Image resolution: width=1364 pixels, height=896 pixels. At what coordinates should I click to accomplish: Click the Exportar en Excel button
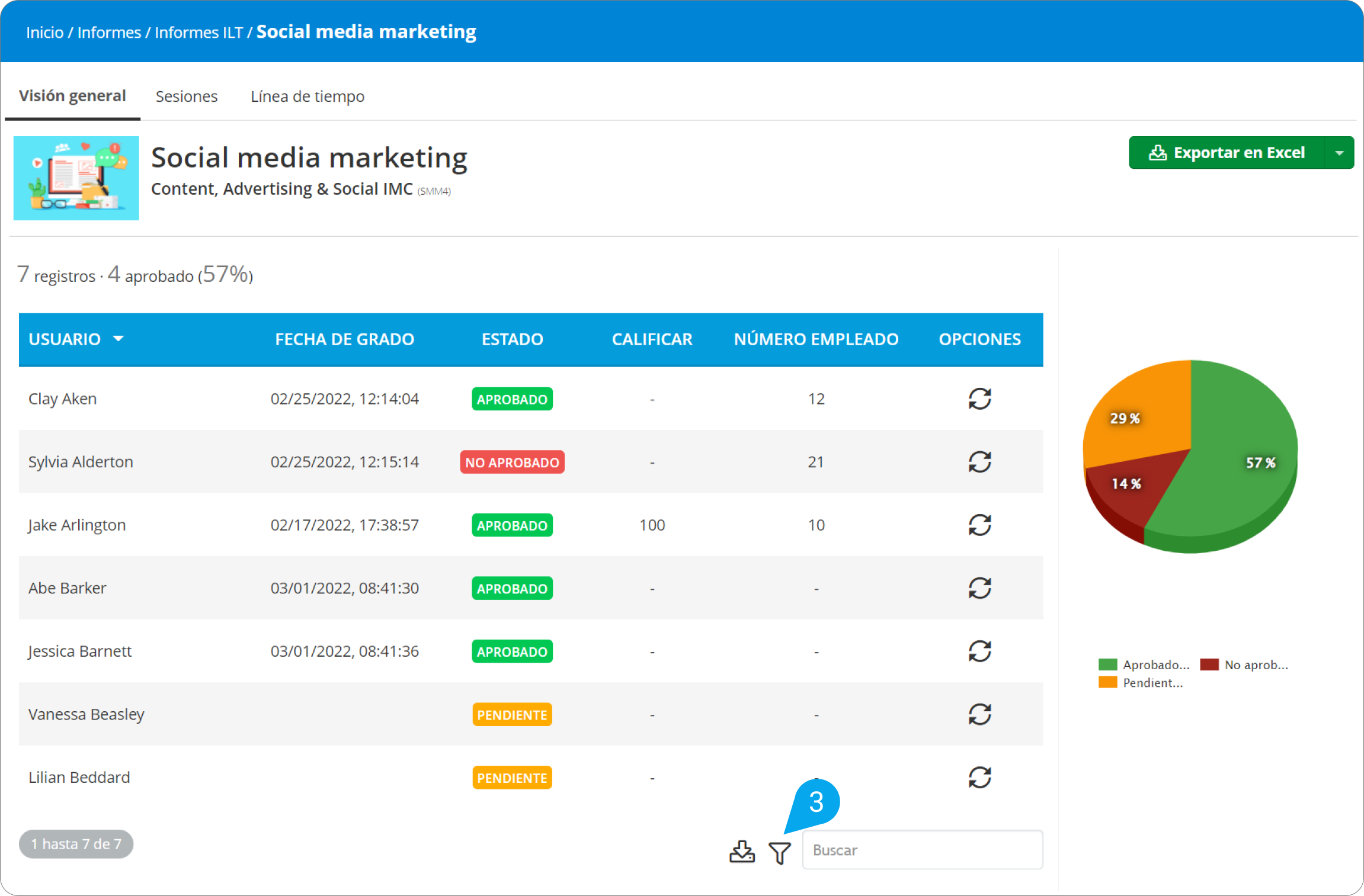coord(1227,153)
